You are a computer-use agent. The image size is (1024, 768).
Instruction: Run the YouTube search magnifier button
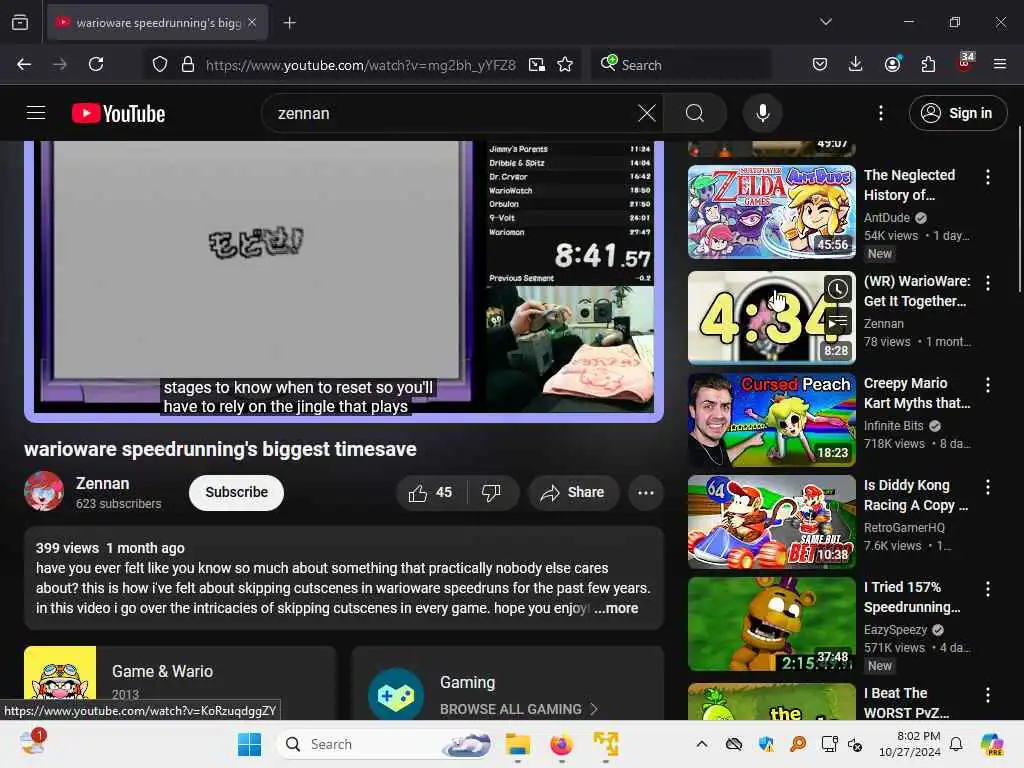(x=695, y=113)
